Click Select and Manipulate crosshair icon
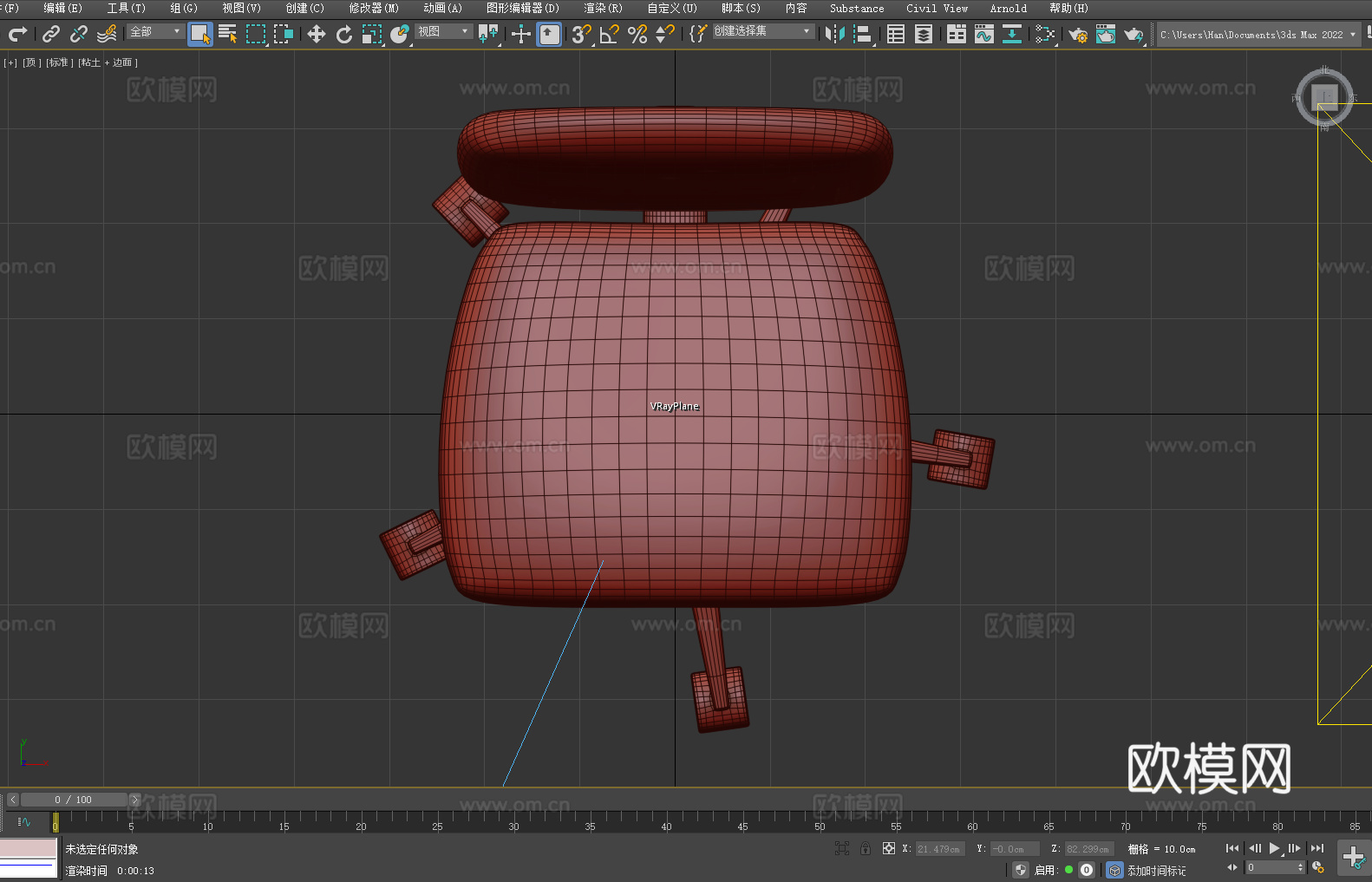Screen dimensions: 1372x882 [521, 34]
